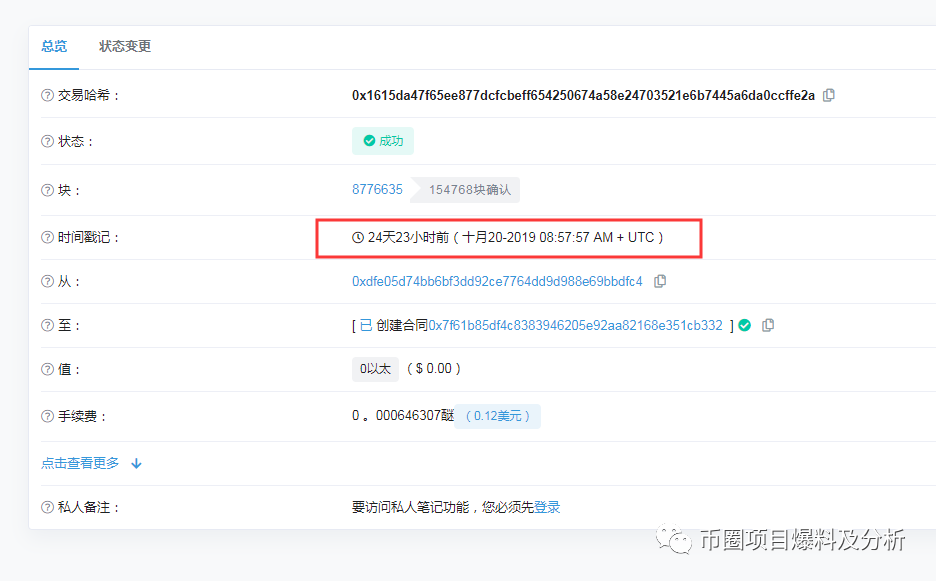Click the 时间戳记 label
936x581 pixels.
[88, 238]
